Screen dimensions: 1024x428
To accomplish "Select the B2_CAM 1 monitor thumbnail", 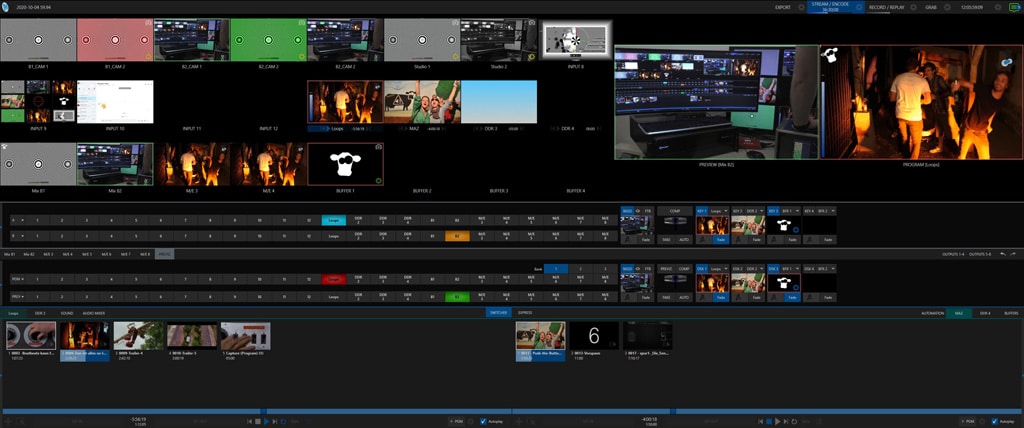I will 191,40.
